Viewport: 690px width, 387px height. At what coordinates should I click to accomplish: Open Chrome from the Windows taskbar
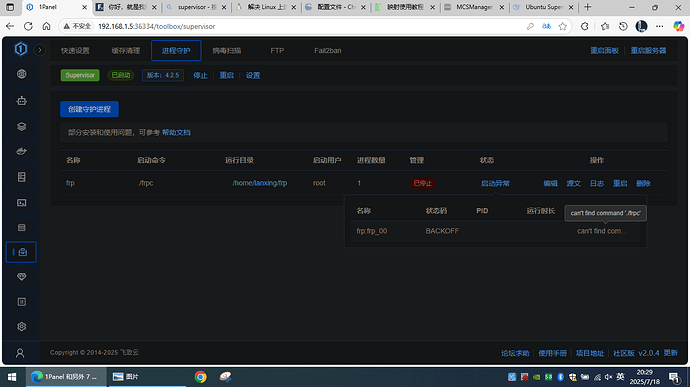[x=201, y=377]
